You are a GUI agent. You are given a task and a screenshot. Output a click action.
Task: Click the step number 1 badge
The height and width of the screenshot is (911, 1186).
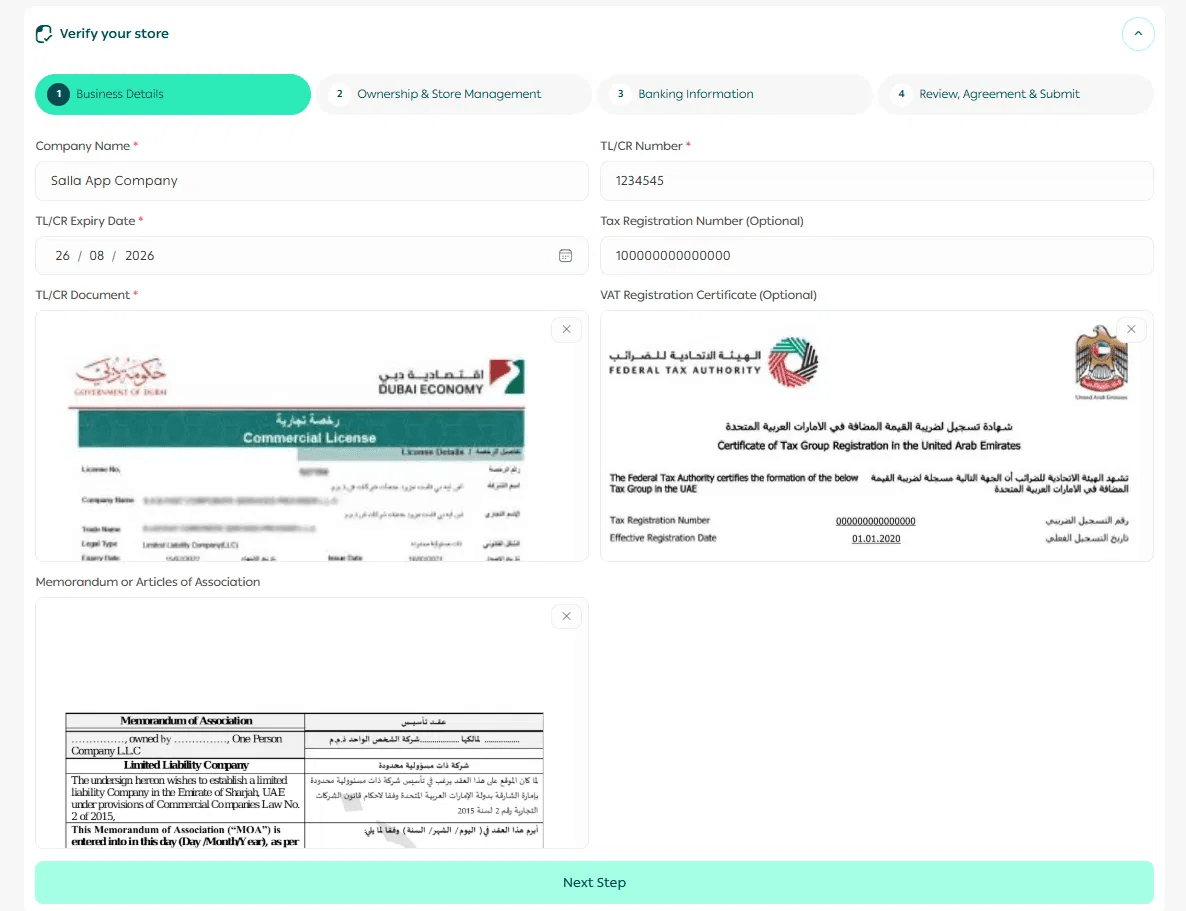click(59, 94)
